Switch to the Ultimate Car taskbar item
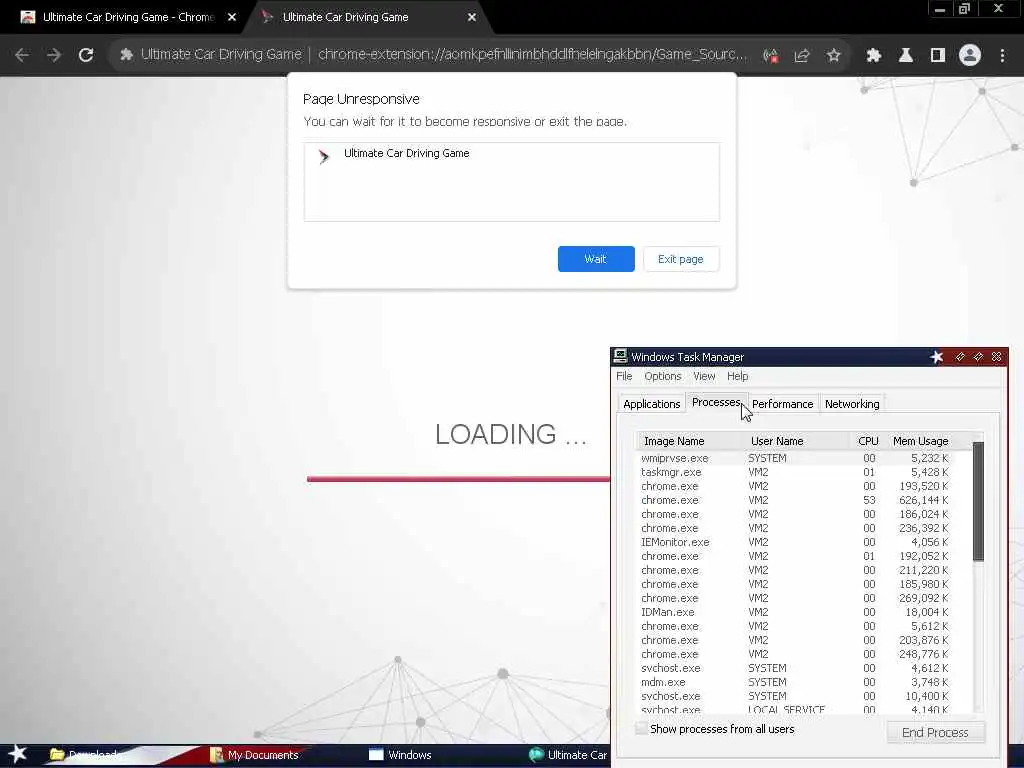Screen dimensions: 1024x768 click(568, 755)
